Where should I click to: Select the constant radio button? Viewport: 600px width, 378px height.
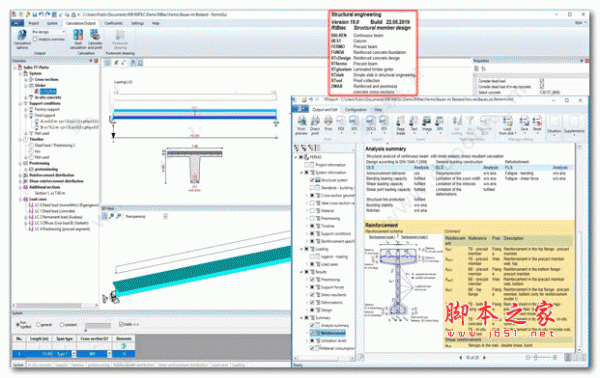(62, 324)
